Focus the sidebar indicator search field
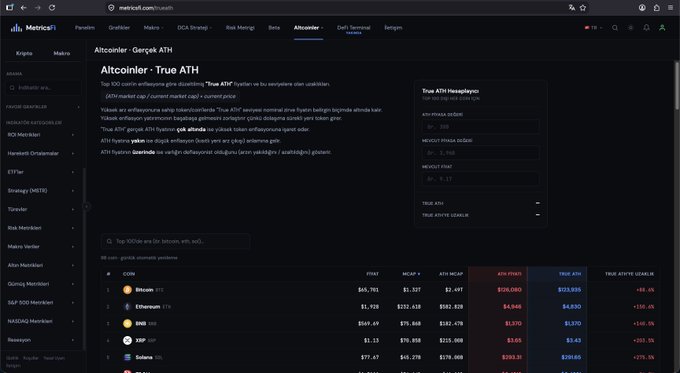This screenshot has width=680, height=373. [43, 88]
